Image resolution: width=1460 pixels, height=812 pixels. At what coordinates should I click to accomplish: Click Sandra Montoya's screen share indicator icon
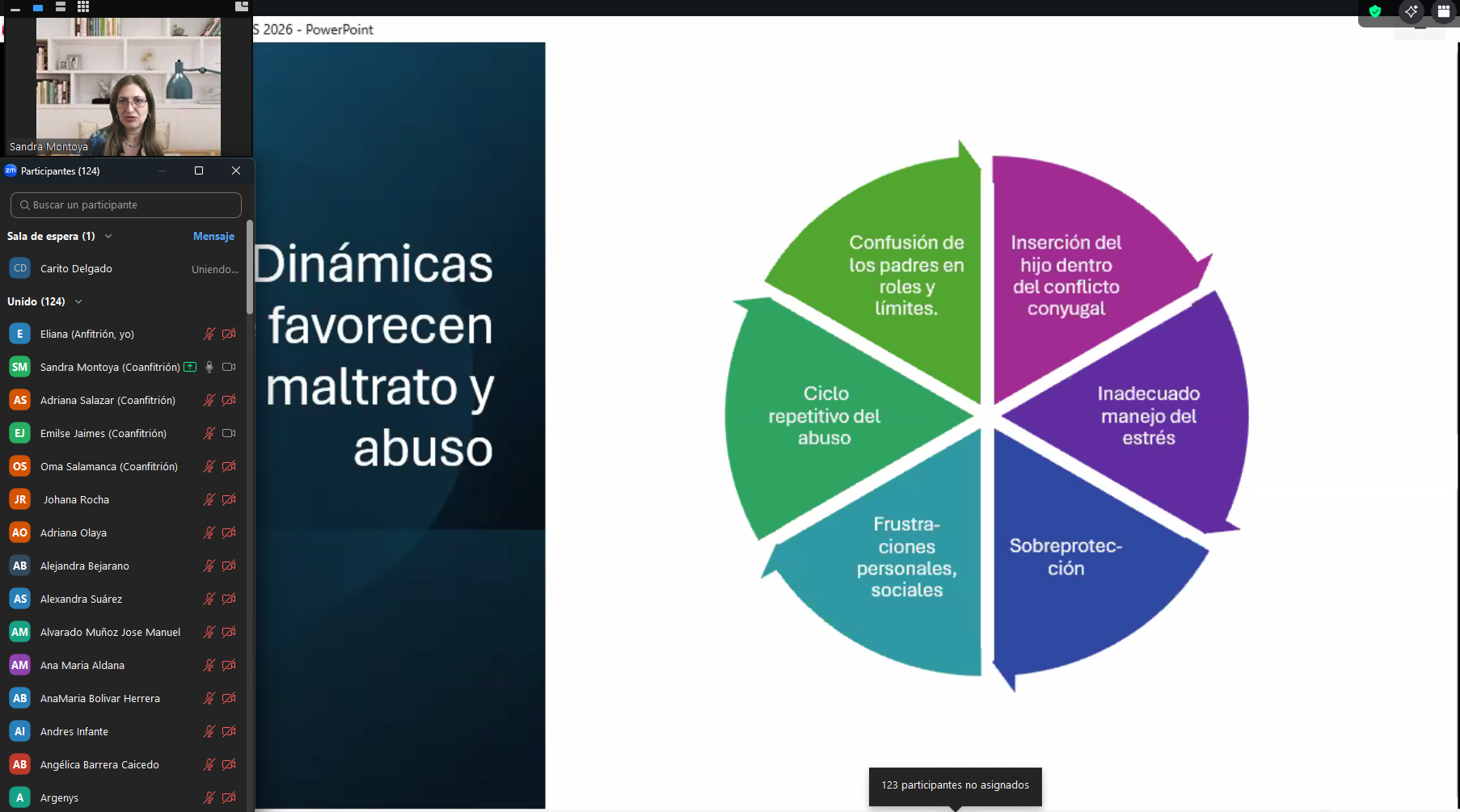[x=190, y=367]
